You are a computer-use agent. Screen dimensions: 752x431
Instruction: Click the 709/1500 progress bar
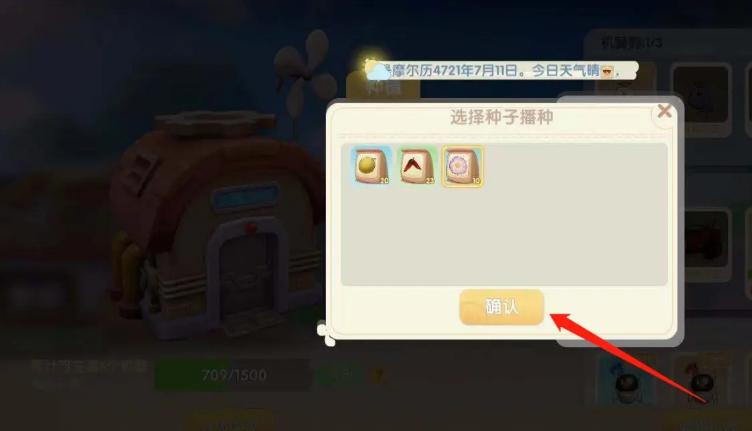pos(234,374)
